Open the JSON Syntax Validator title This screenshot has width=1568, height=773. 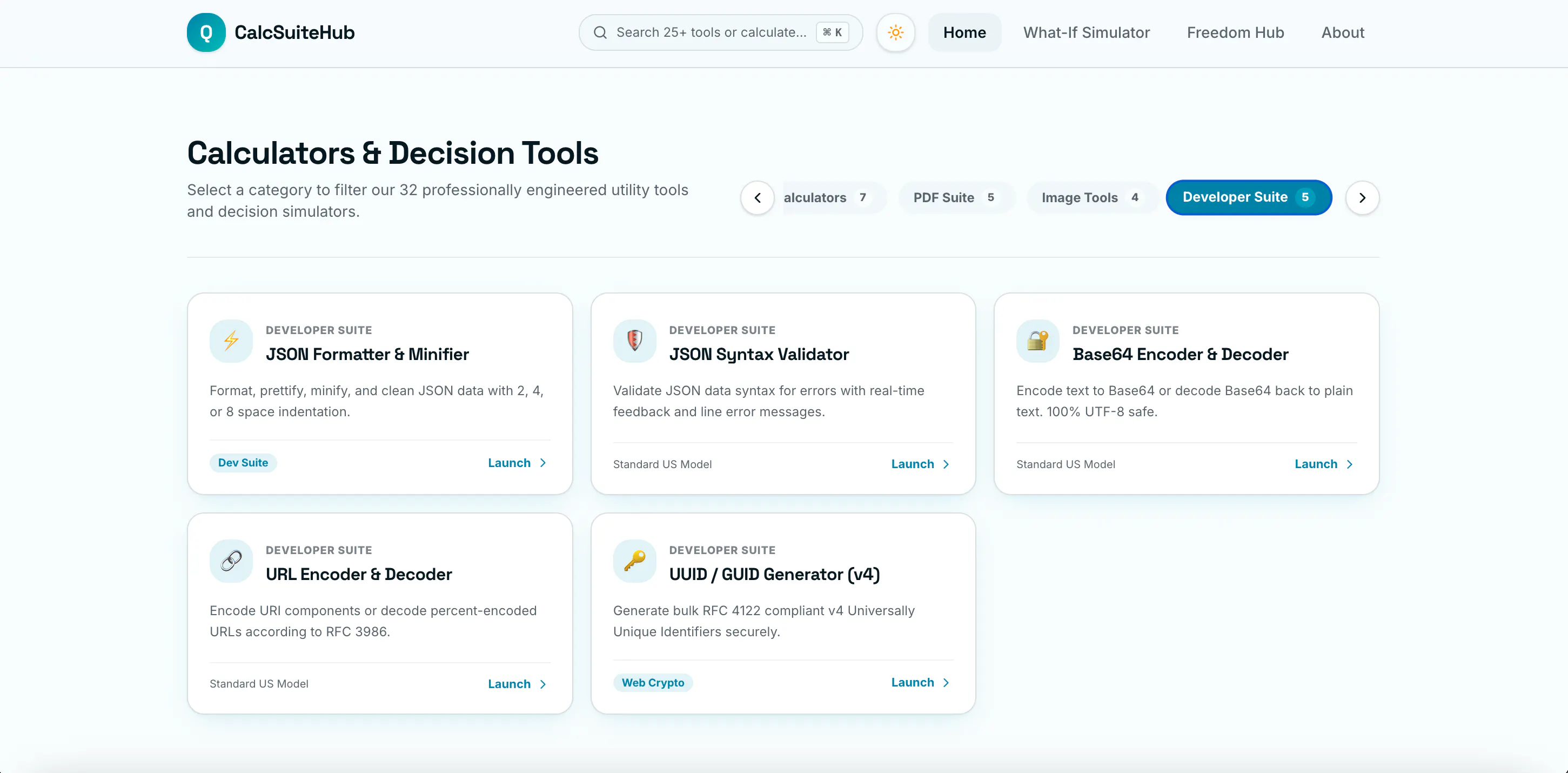point(759,354)
